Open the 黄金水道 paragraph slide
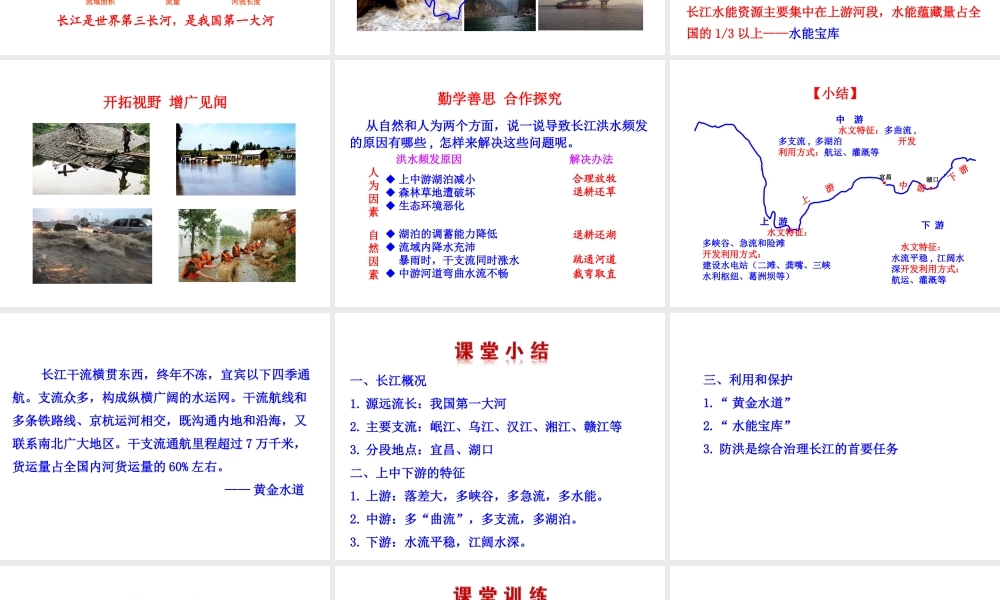The image size is (1000, 600). pyautogui.click(x=165, y=436)
